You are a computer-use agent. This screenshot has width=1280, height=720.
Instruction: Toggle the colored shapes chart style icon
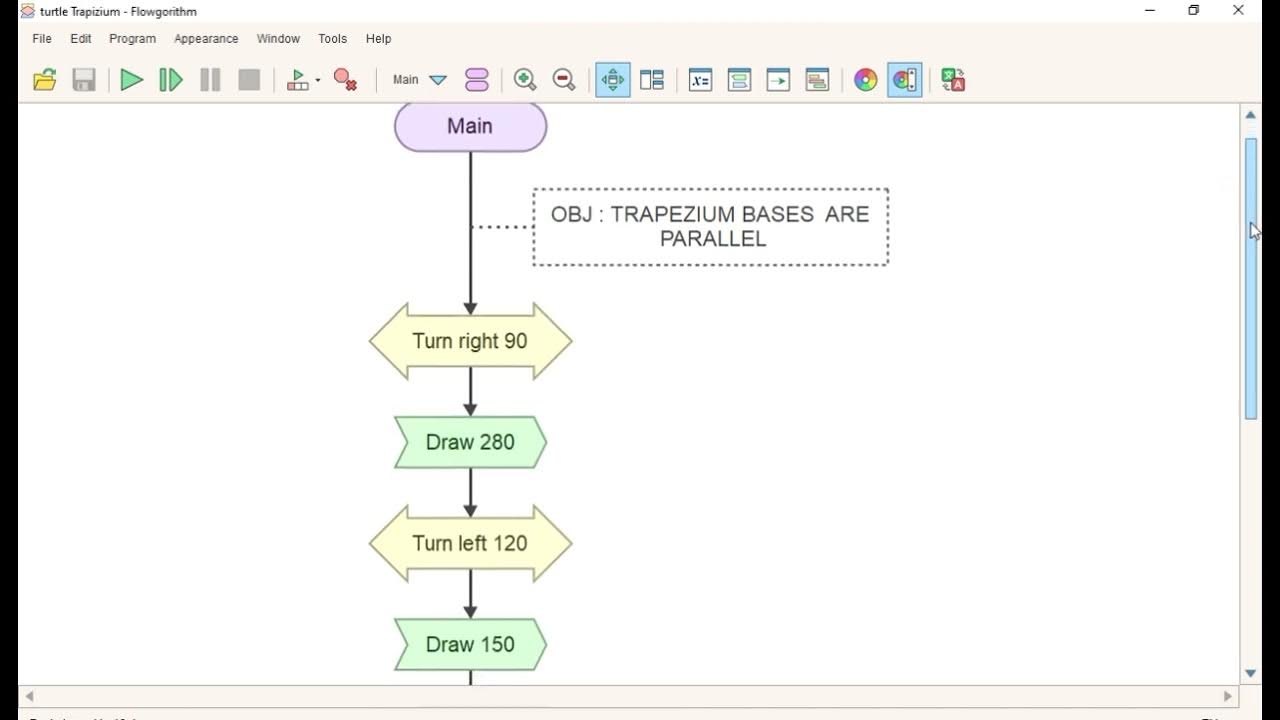click(905, 80)
